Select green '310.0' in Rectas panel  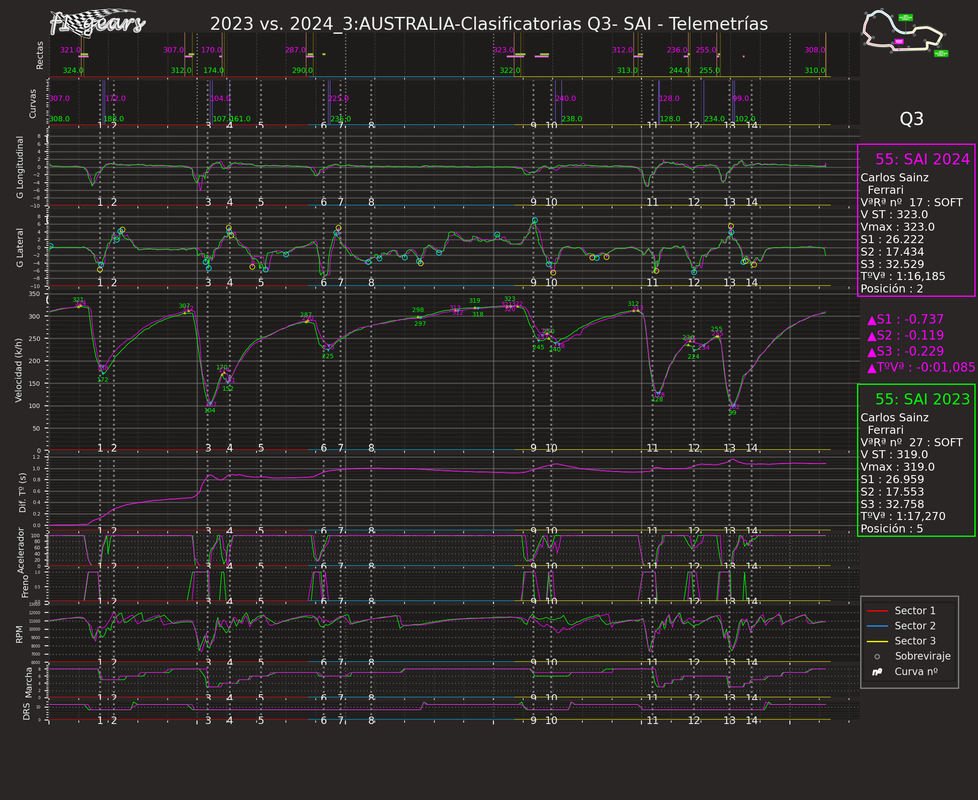coord(815,70)
